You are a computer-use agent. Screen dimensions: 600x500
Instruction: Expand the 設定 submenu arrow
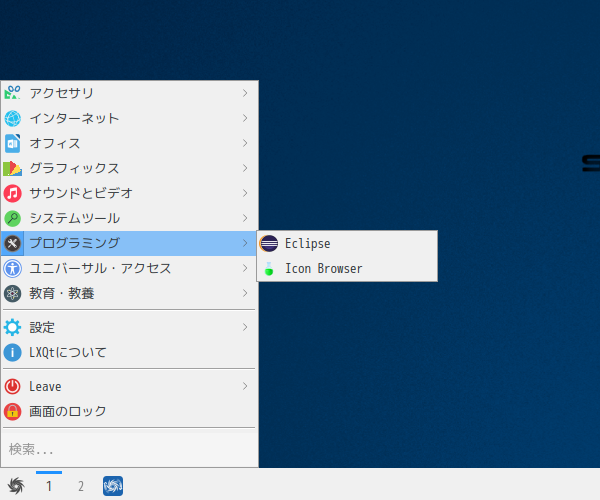click(x=245, y=327)
